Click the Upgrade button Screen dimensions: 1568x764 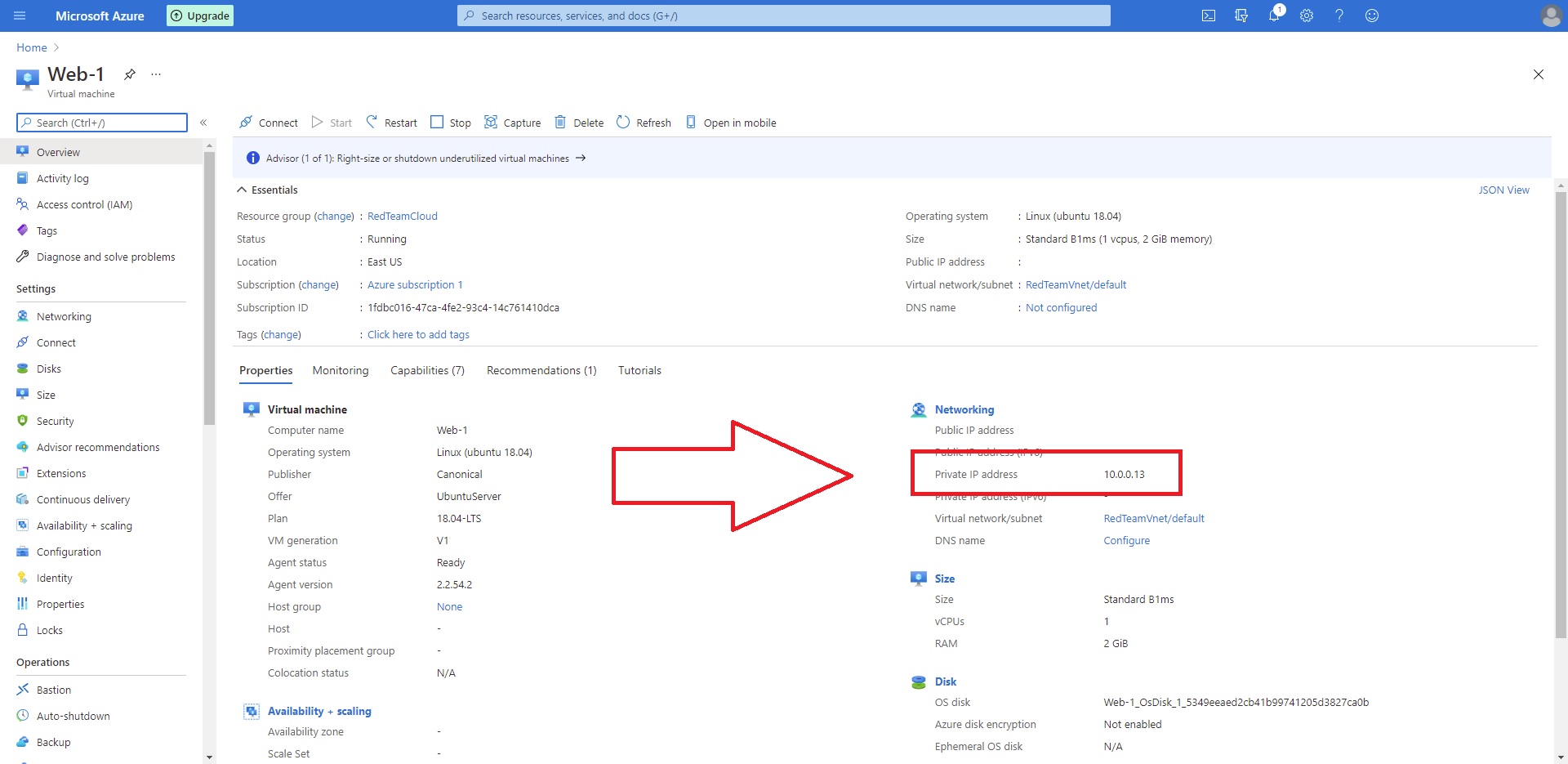pos(200,16)
